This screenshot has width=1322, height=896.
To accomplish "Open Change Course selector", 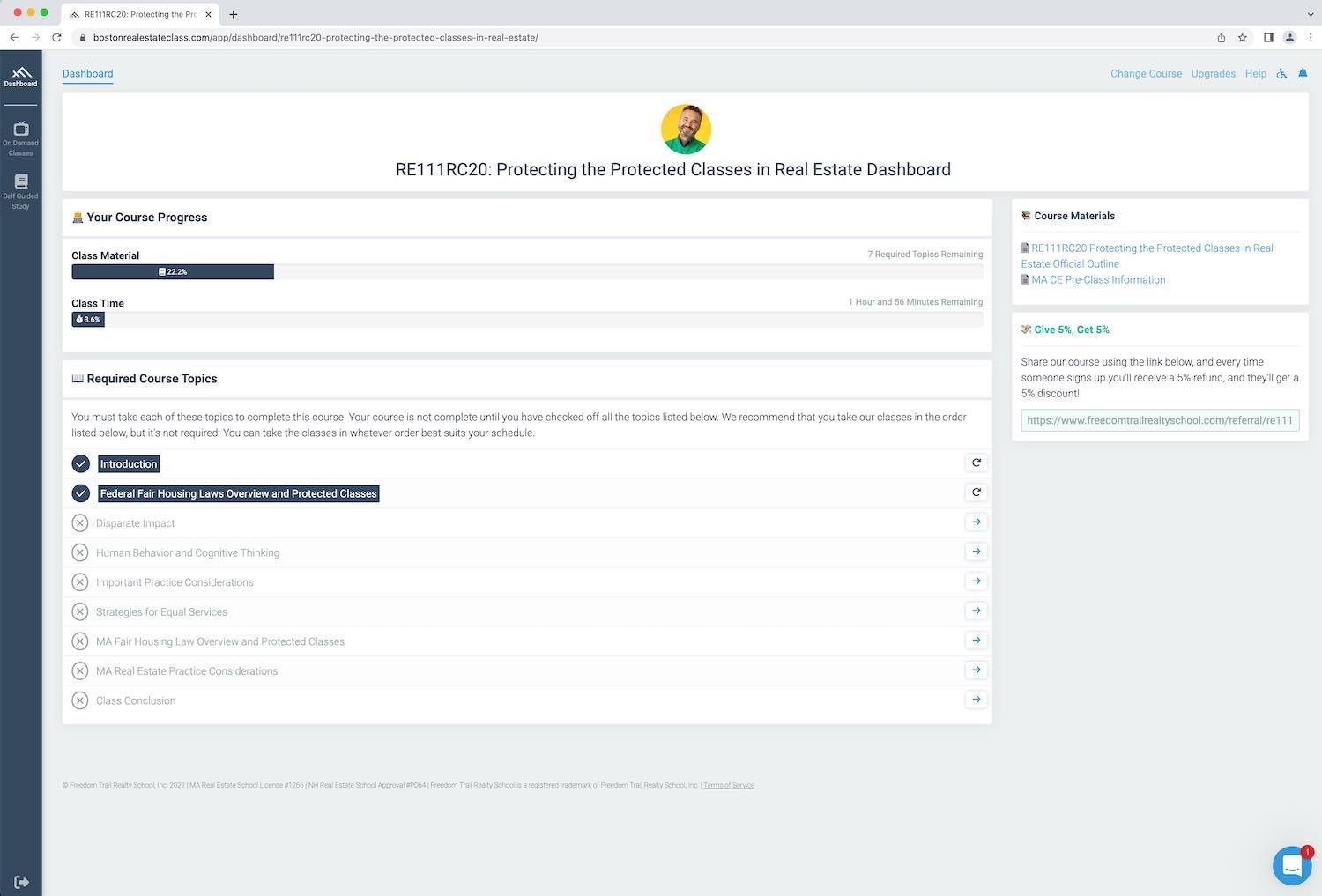I will pos(1146,74).
